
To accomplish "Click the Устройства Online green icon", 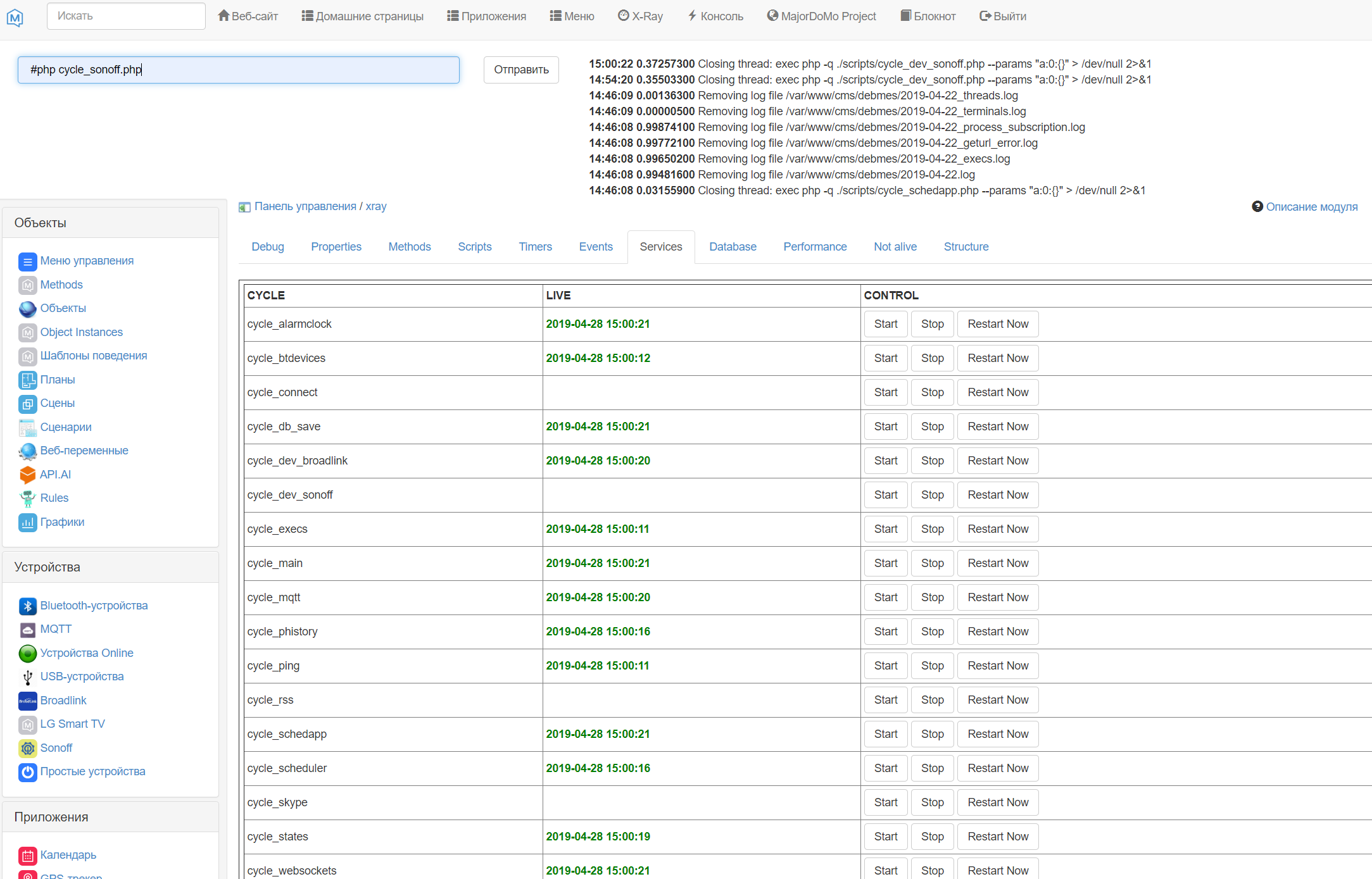I will point(27,654).
